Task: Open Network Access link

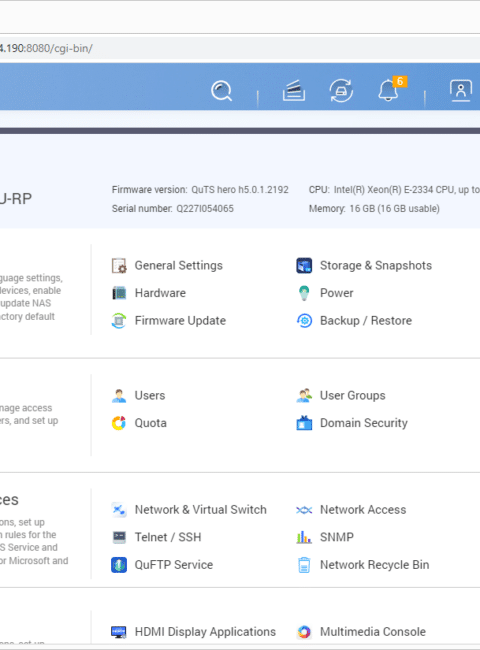Action: coord(363,510)
